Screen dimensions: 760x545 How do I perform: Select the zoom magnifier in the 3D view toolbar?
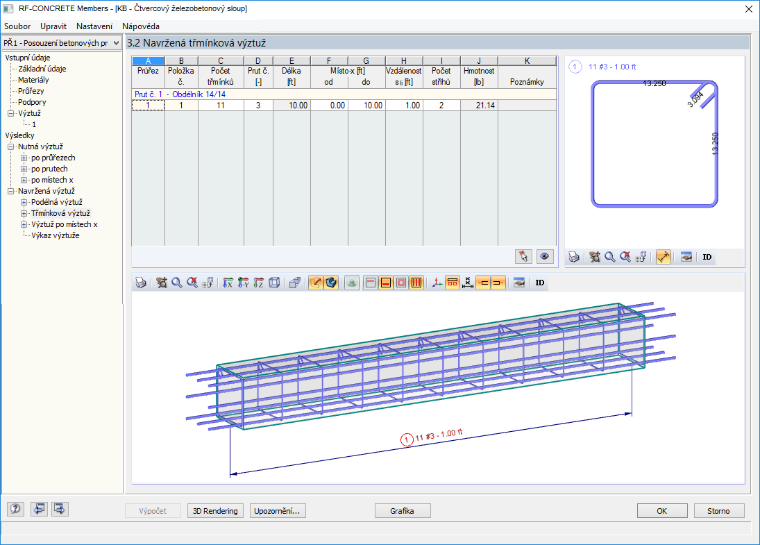point(177,283)
